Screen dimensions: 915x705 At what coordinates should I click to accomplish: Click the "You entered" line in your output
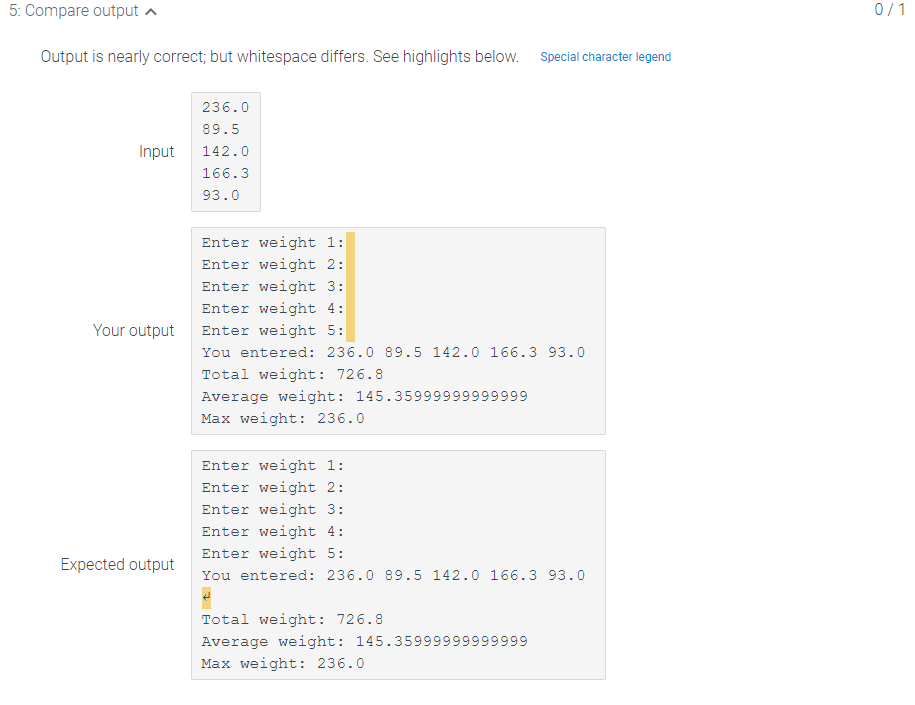(x=393, y=352)
